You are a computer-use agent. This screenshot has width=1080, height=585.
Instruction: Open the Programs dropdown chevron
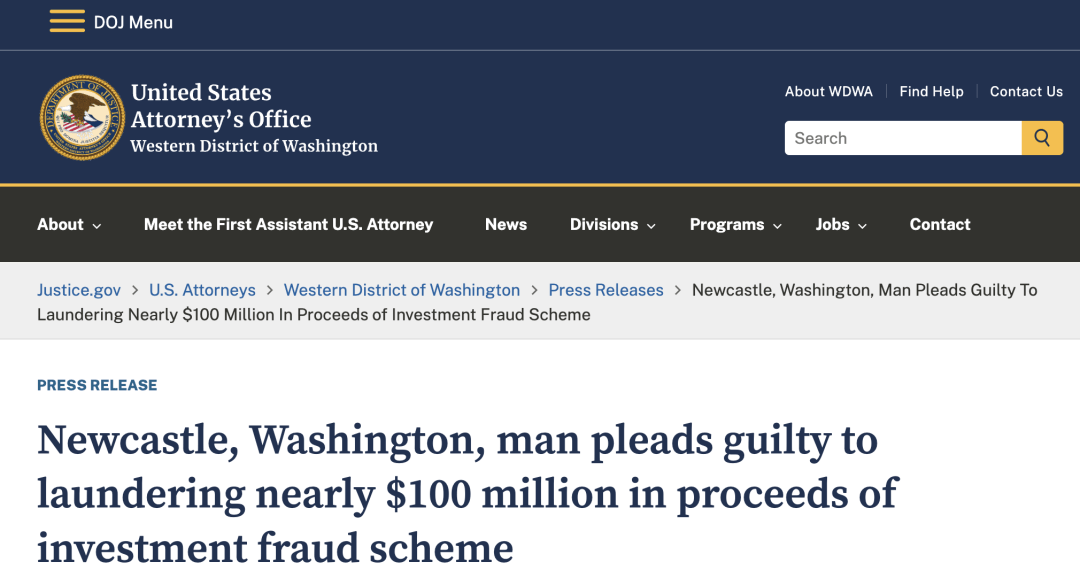777,226
